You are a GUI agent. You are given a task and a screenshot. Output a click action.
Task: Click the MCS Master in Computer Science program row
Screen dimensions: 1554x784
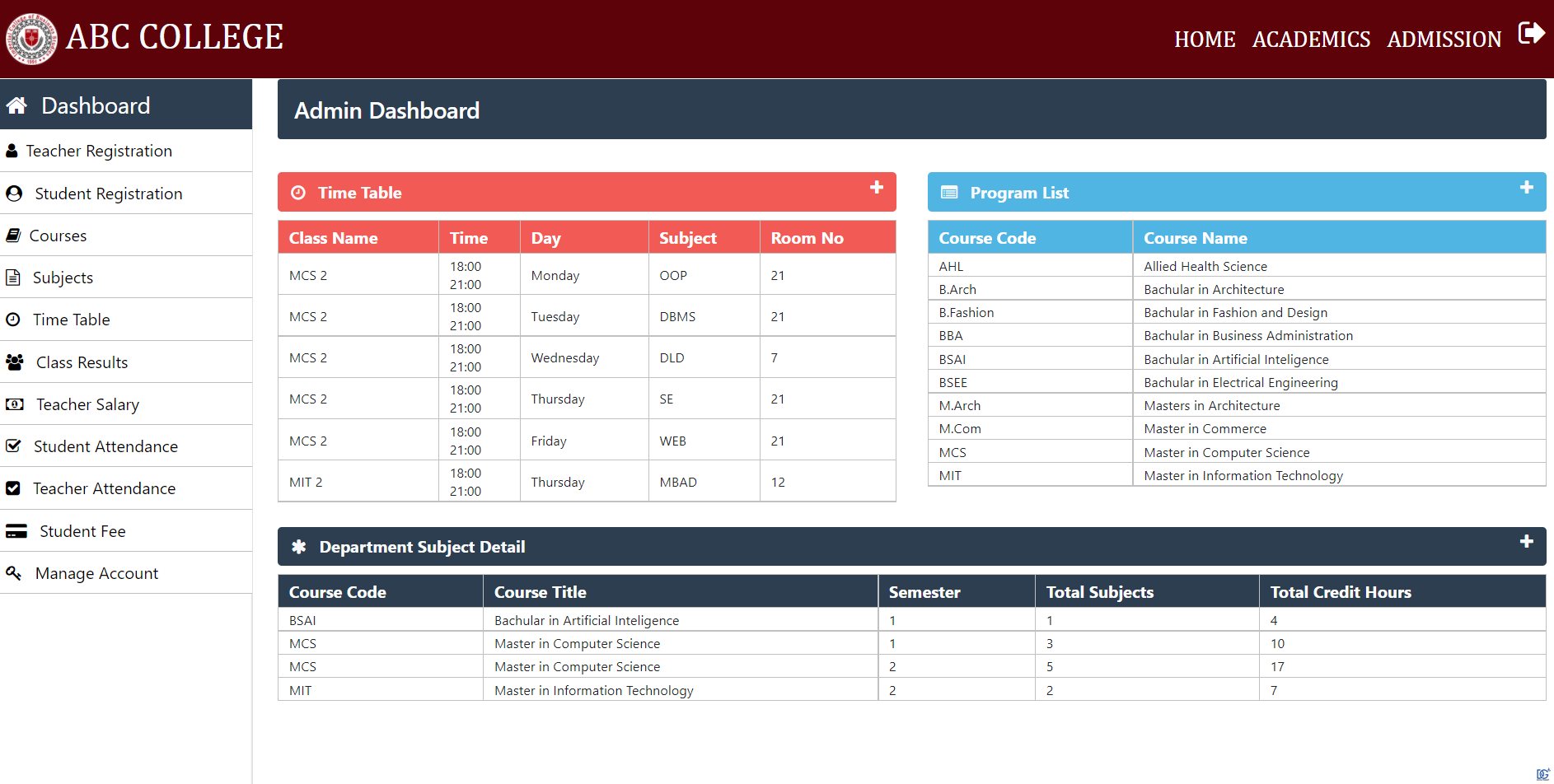click(1226, 452)
